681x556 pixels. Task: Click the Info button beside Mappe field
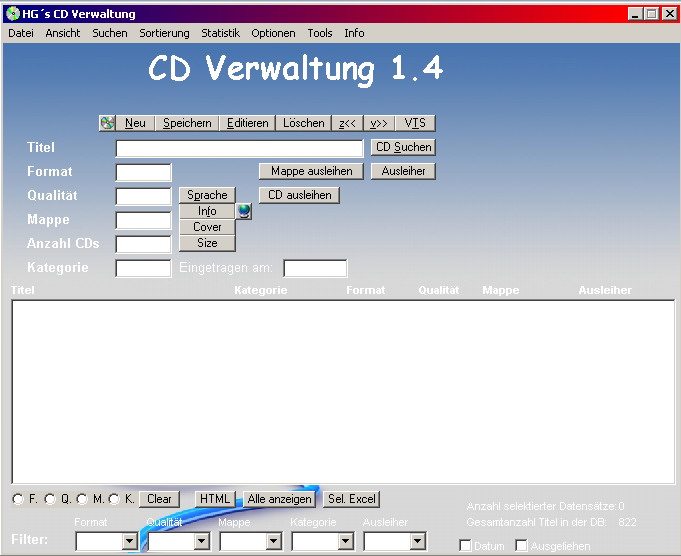point(207,211)
